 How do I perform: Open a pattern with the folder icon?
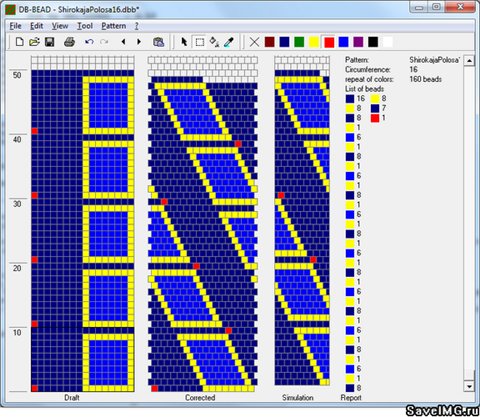coord(34,42)
